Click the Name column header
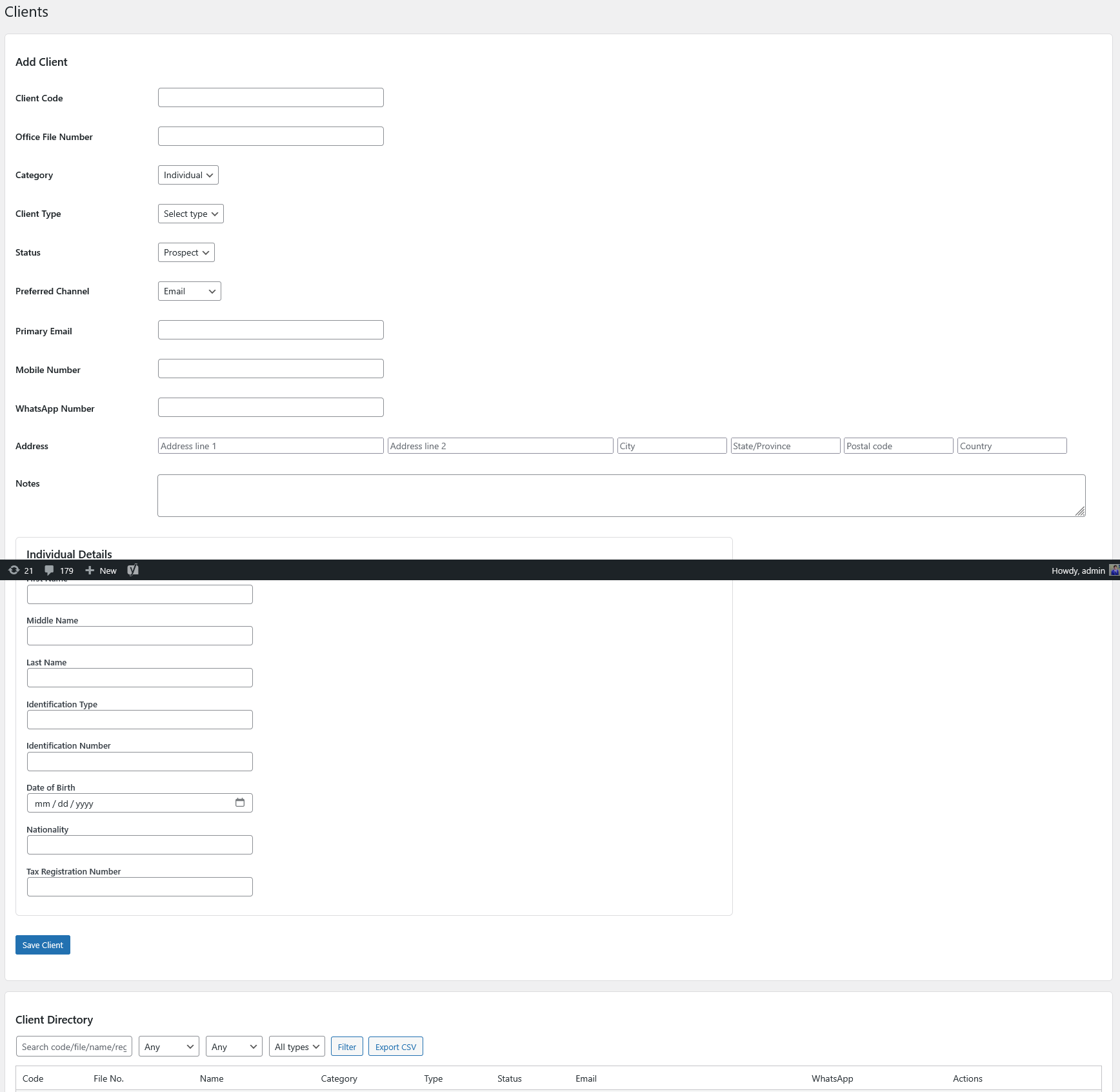Screen dimensions: 1120x1092 coord(212,1078)
